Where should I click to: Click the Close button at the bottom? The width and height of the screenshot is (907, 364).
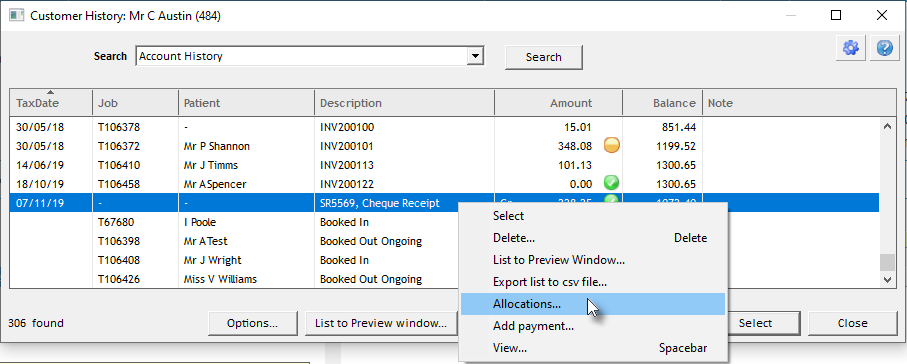852,323
